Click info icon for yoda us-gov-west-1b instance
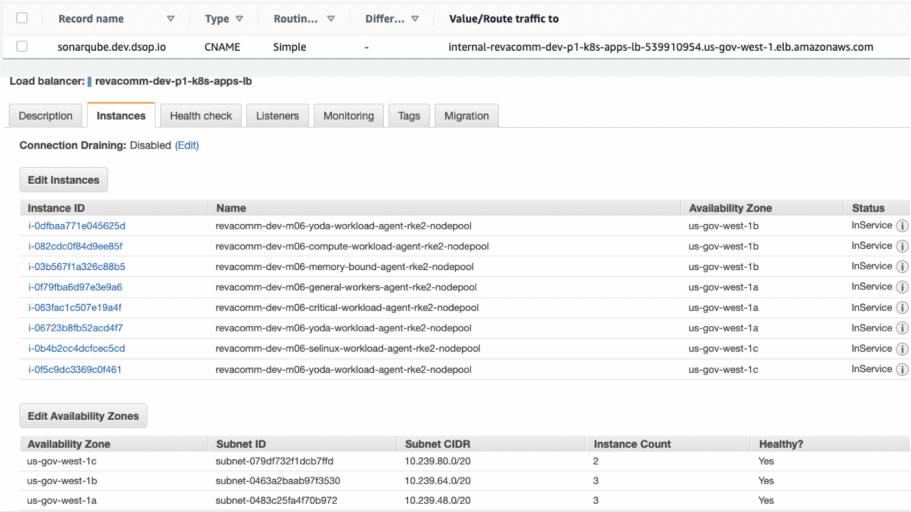 [x=902, y=226]
